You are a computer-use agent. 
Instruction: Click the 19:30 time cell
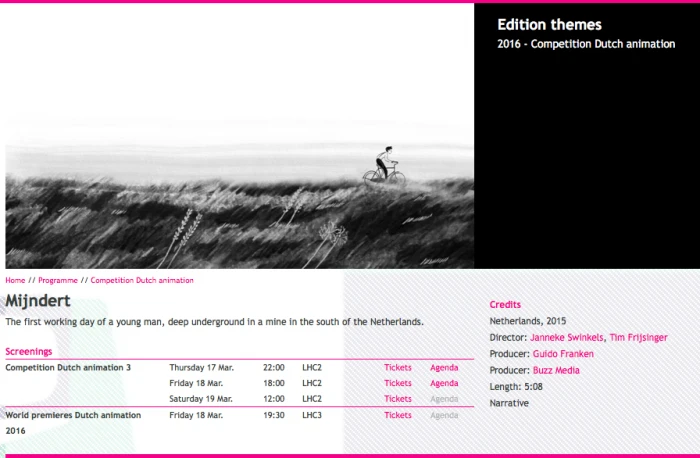point(274,415)
